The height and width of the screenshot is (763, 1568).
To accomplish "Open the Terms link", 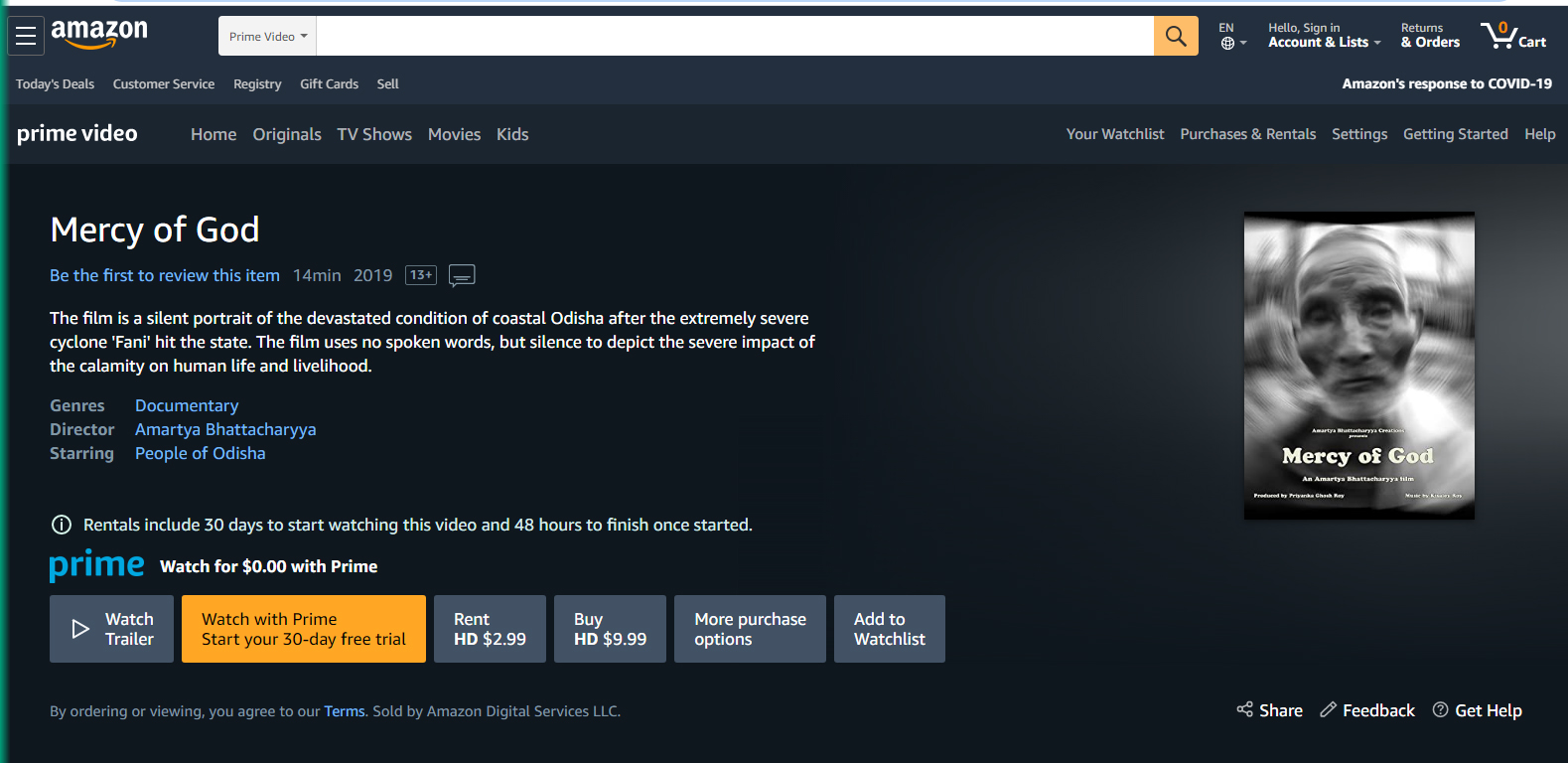I will 345,711.
